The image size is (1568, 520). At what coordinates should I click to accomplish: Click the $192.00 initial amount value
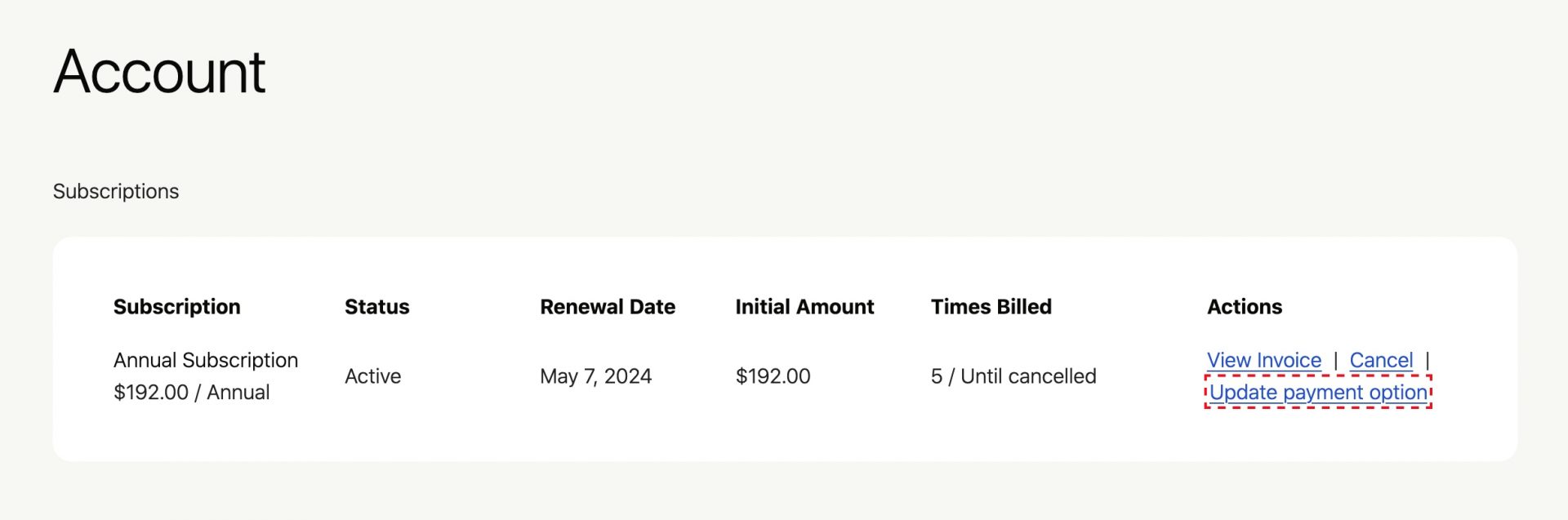[773, 376]
